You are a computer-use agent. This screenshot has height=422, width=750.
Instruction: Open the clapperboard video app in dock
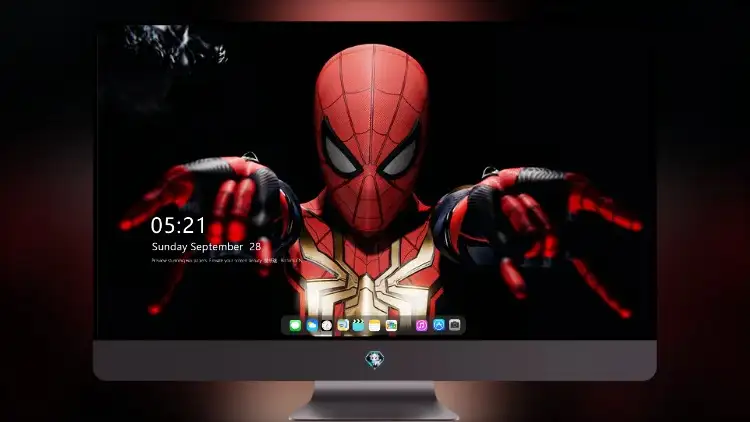[358, 325]
